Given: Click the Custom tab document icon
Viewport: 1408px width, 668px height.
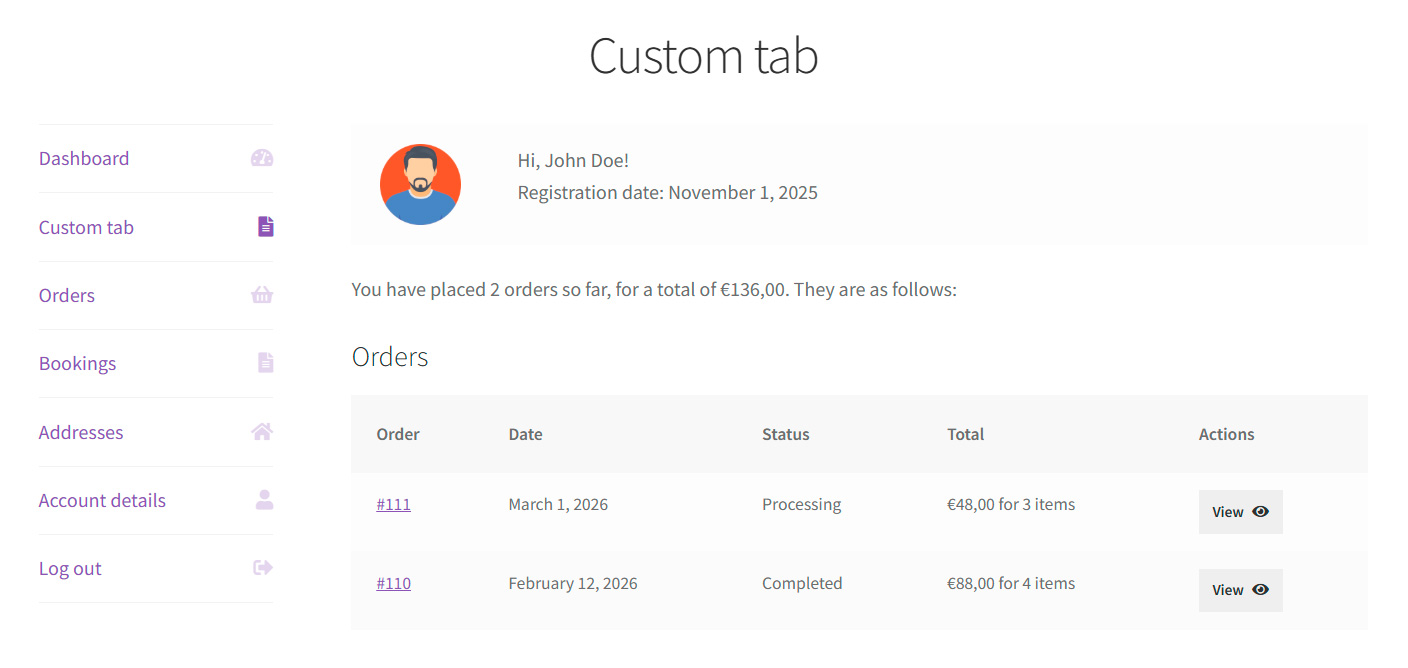Looking at the screenshot, I should click(265, 227).
